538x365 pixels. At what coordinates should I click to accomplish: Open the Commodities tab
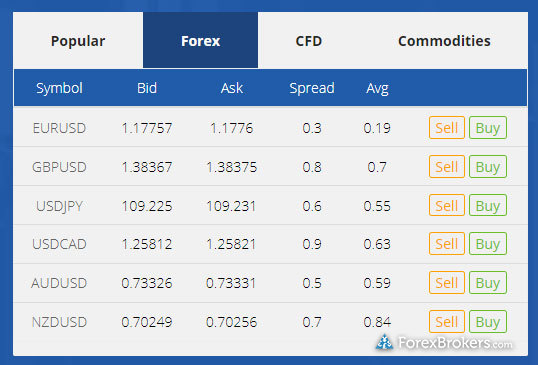(x=444, y=40)
